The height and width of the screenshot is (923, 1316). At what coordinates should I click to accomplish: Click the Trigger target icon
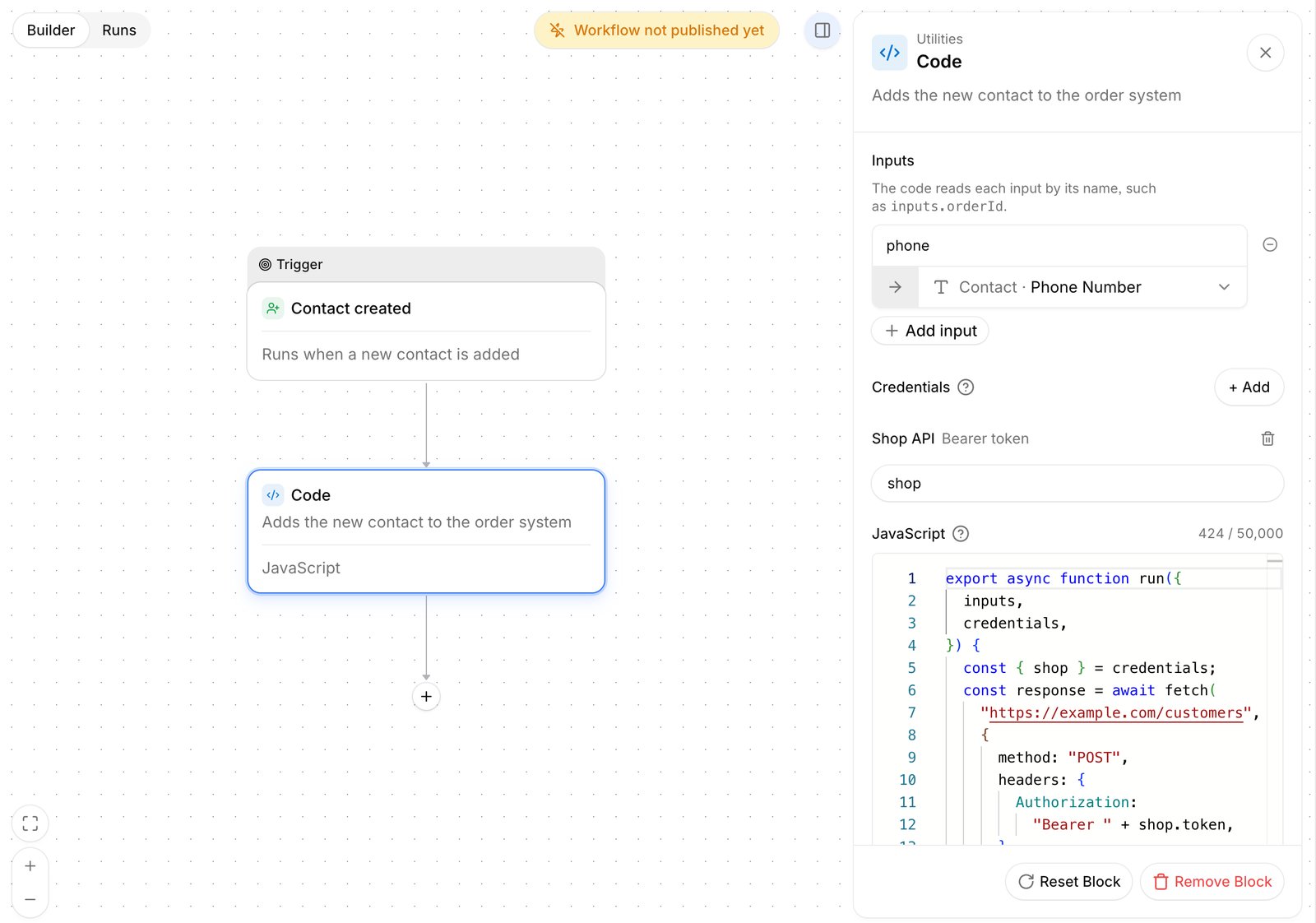click(265, 265)
